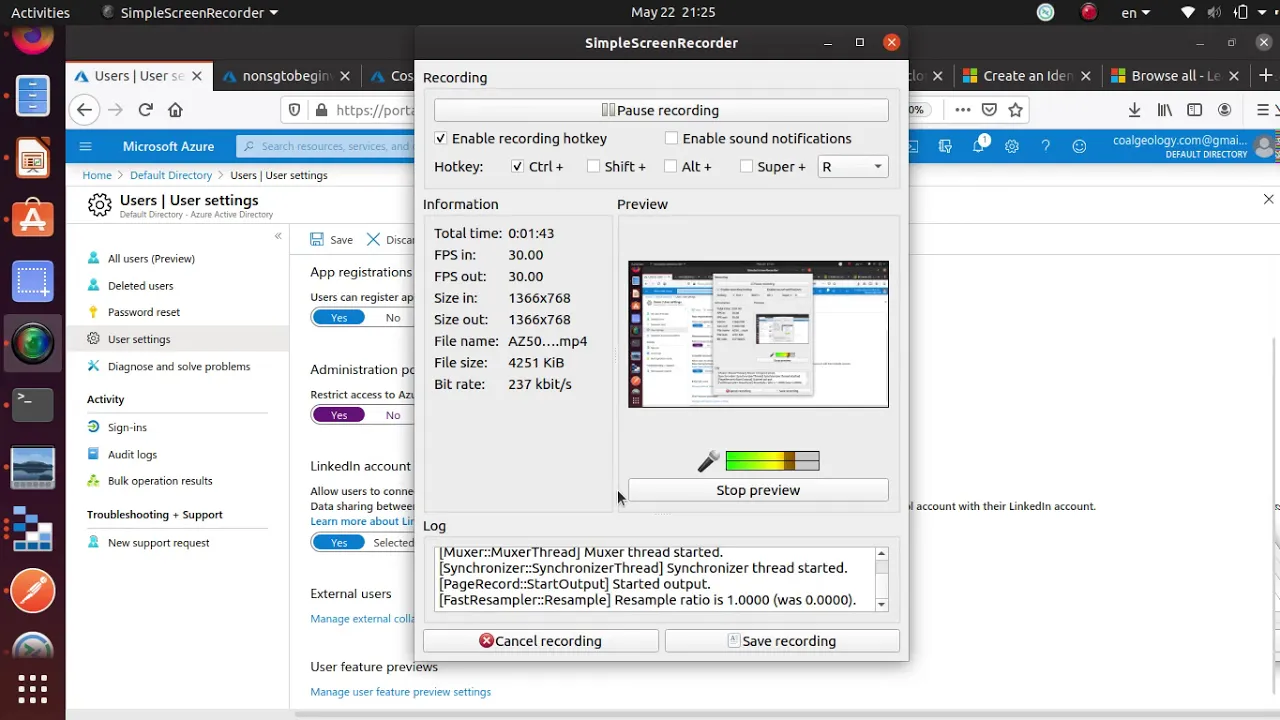The height and width of the screenshot is (720, 1280).
Task: Pause the recording in SimpleScreenRecorder
Action: click(661, 110)
